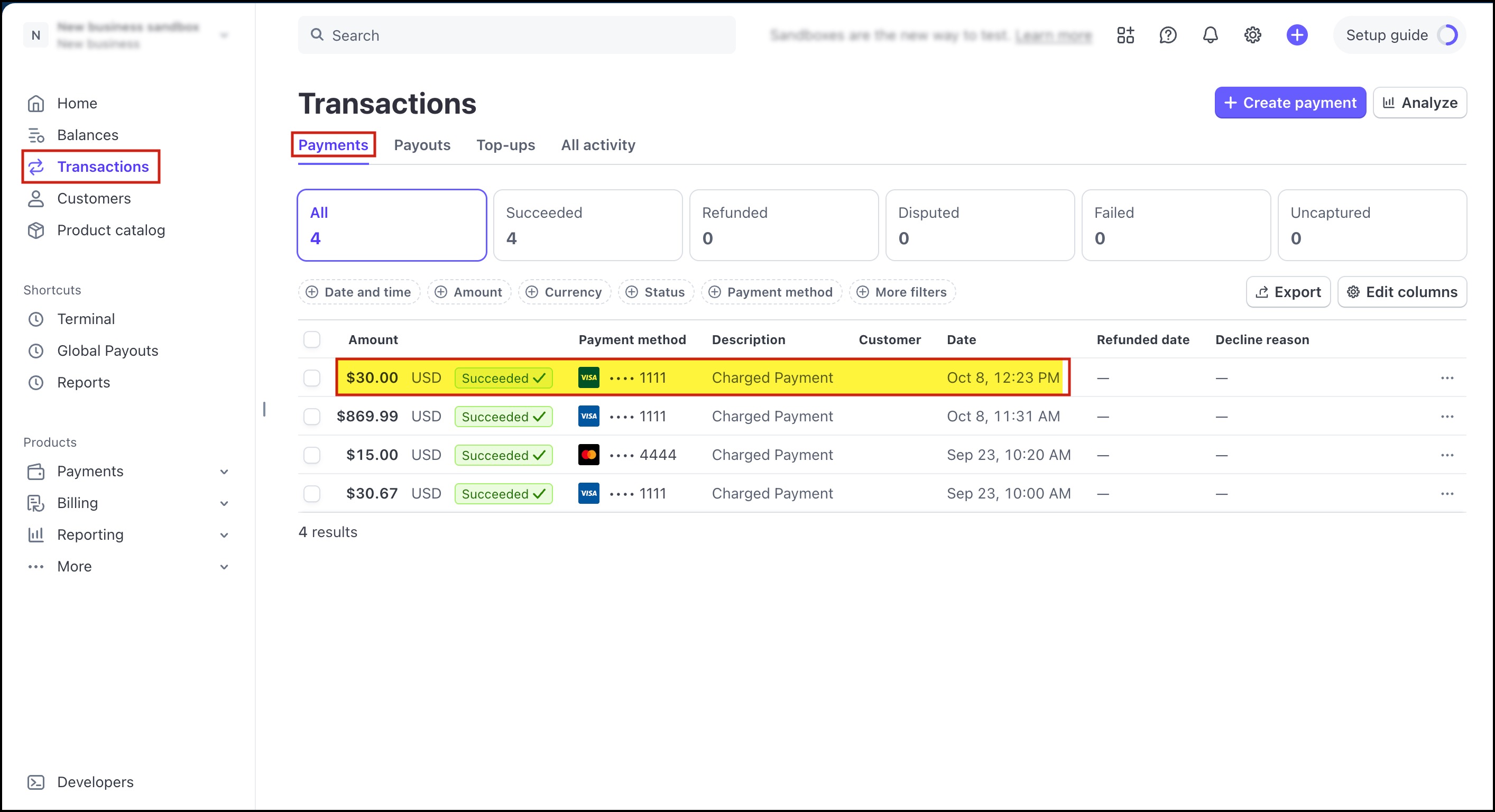The height and width of the screenshot is (812, 1495).
Task: Expand the Reporting menu chevron
Action: coord(224,535)
